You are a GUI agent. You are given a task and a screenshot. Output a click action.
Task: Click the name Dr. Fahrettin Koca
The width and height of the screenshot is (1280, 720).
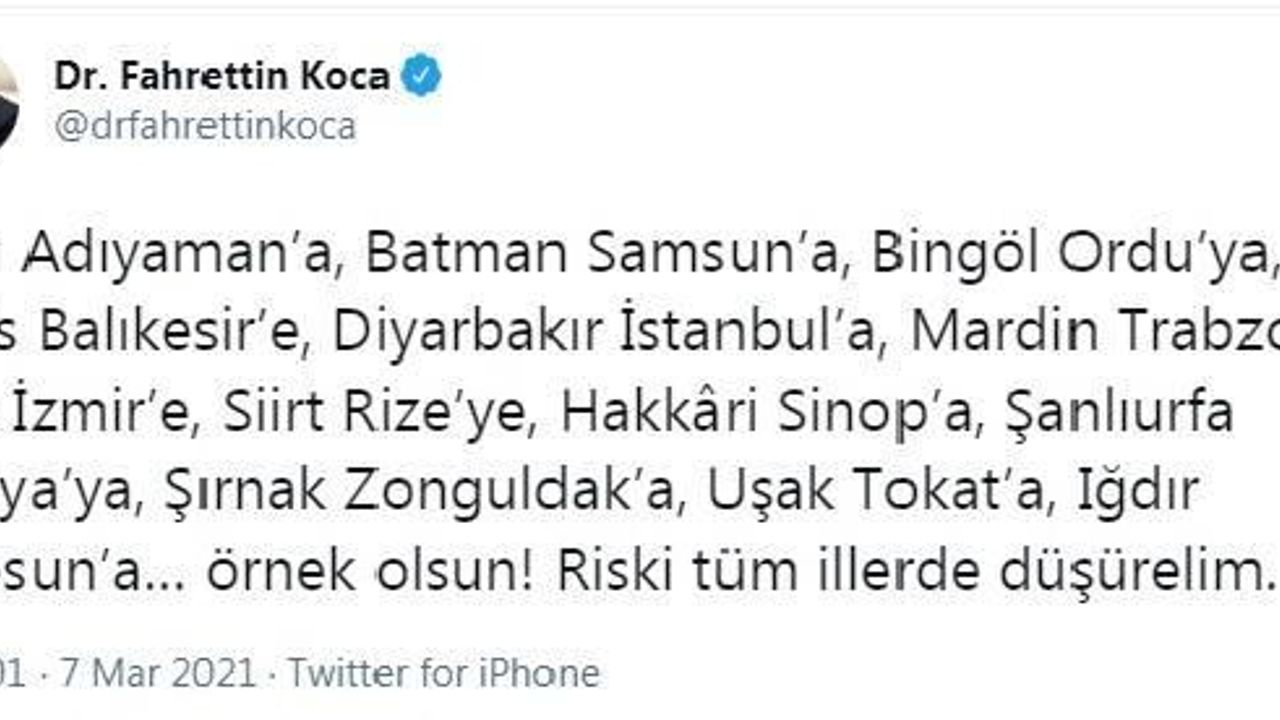tap(222, 77)
